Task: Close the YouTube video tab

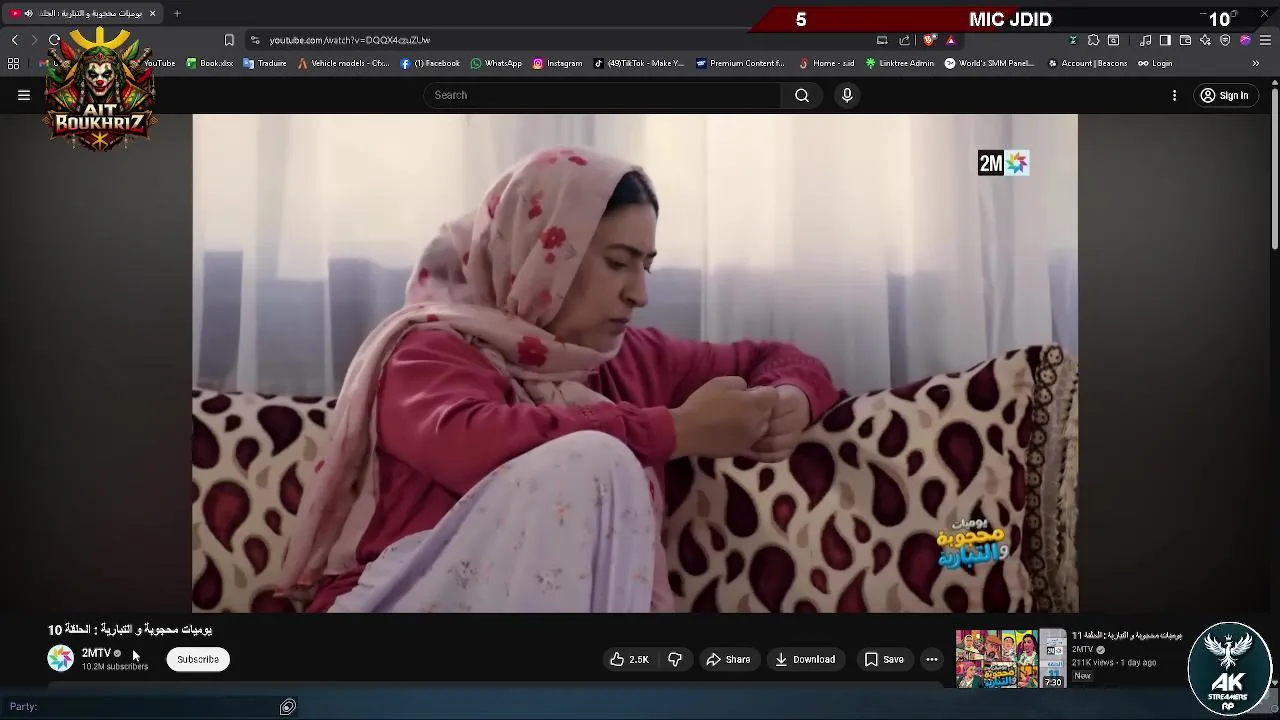Action: pos(152,13)
